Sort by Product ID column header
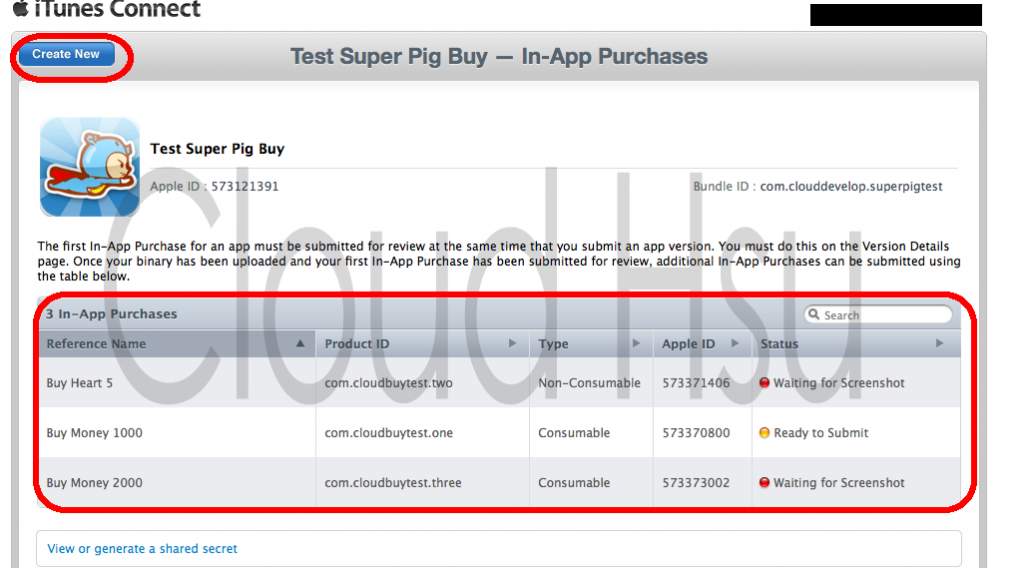The width and height of the screenshot is (1024, 568). [423, 344]
